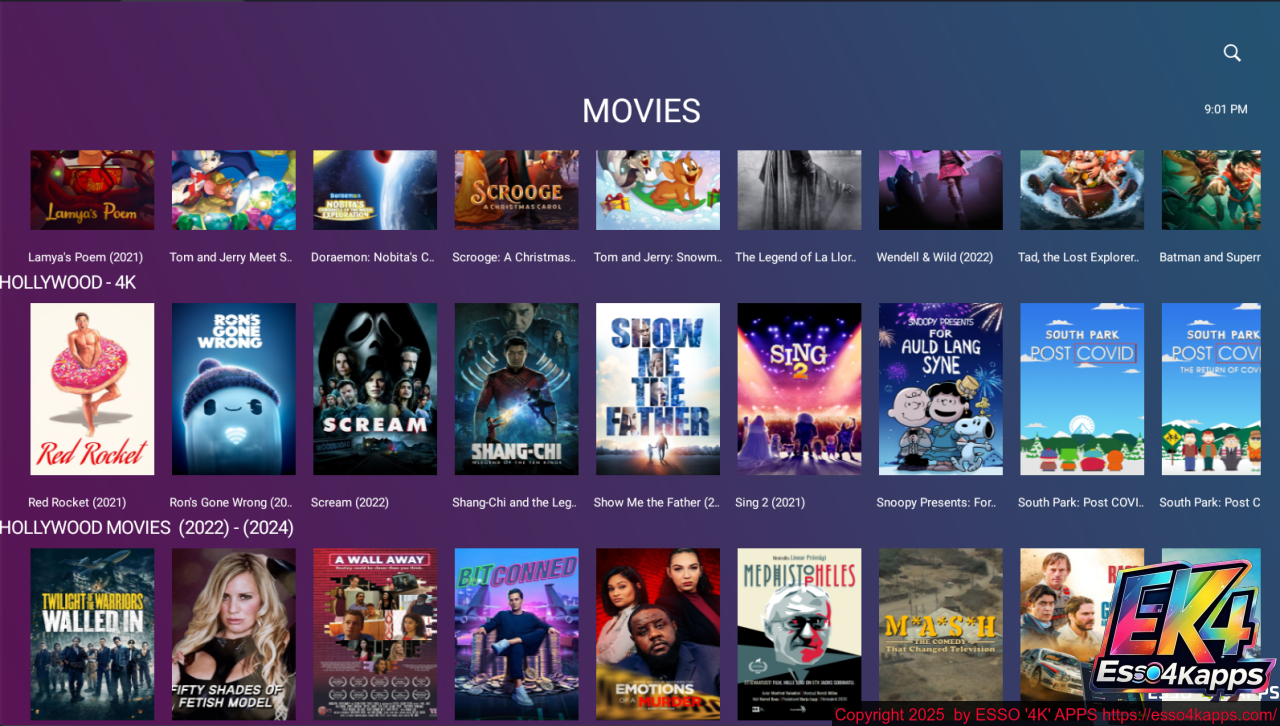Pick the Sing 2 poster
1280x726 pixels.
pyautogui.click(x=799, y=389)
